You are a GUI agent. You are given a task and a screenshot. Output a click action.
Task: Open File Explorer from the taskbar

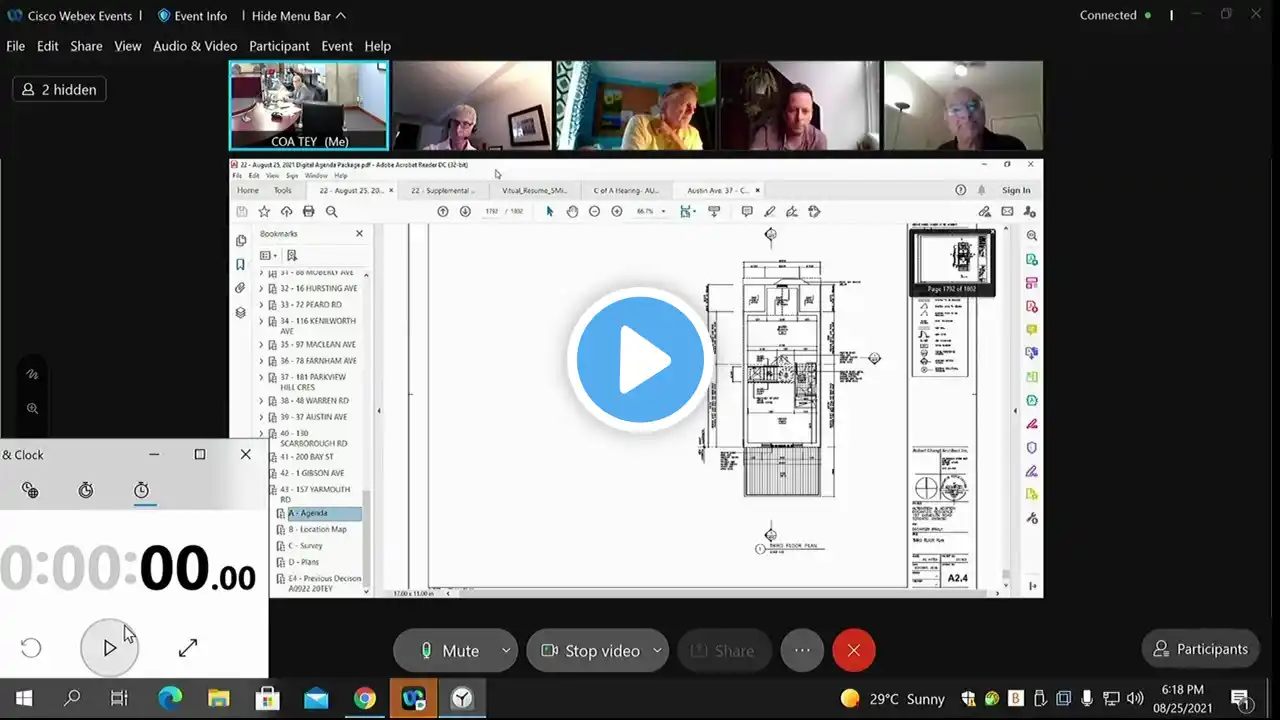219,698
